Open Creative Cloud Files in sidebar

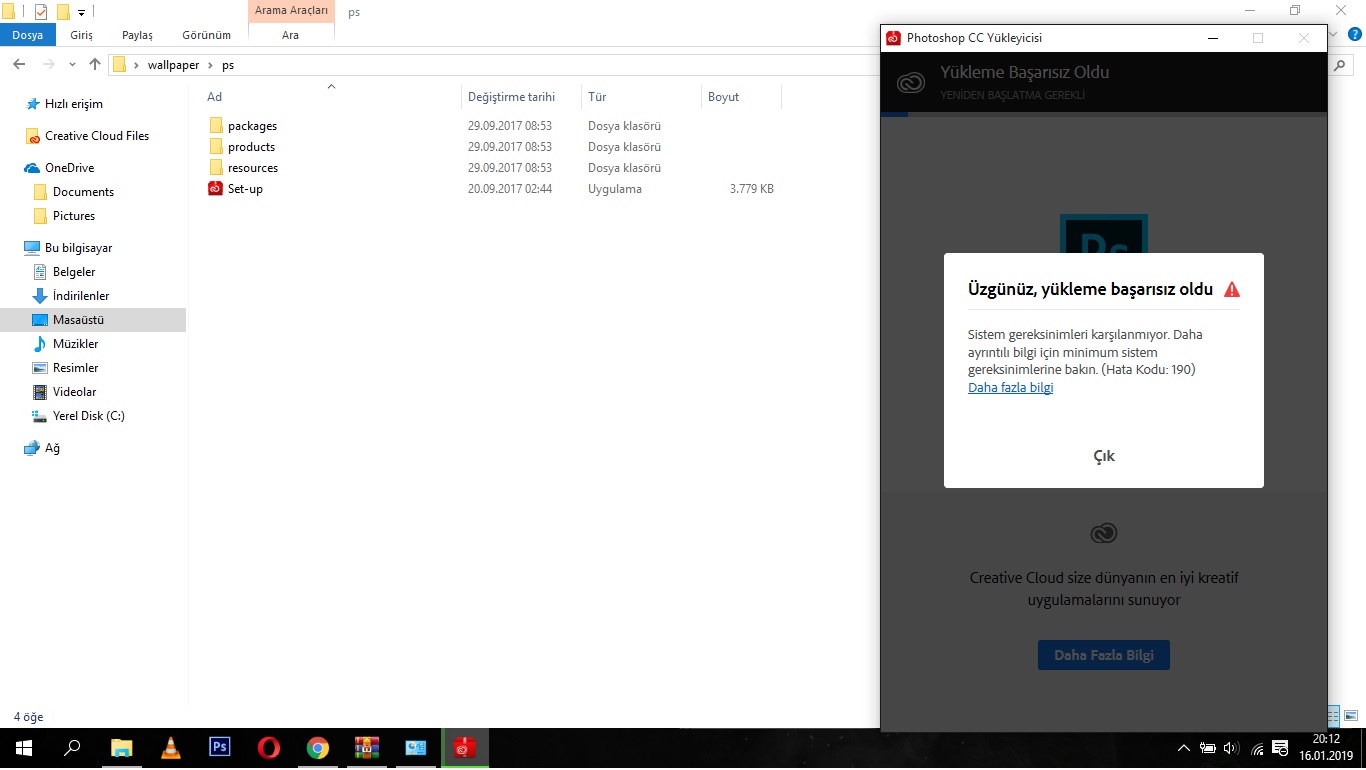[96, 136]
